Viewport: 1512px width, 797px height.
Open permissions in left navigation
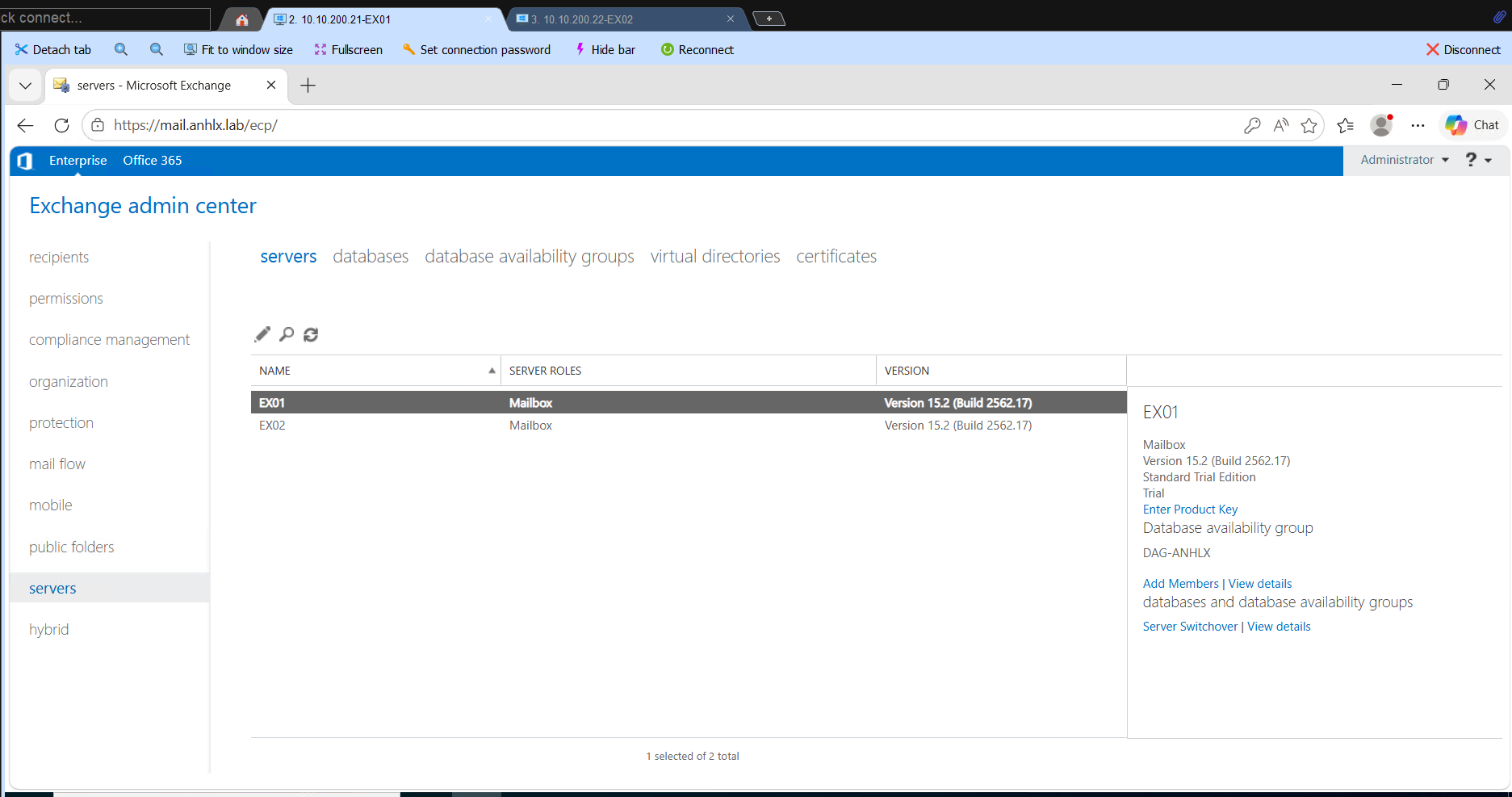click(x=66, y=299)
